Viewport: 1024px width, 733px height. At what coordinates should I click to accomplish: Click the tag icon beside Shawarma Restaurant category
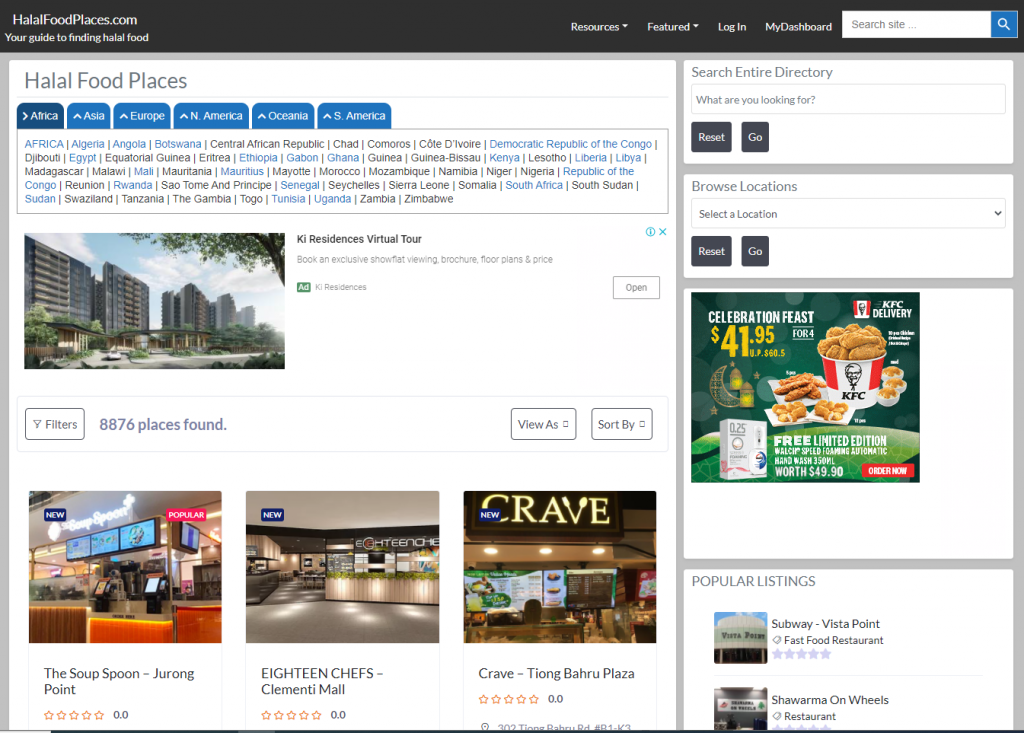coord(776,716)
